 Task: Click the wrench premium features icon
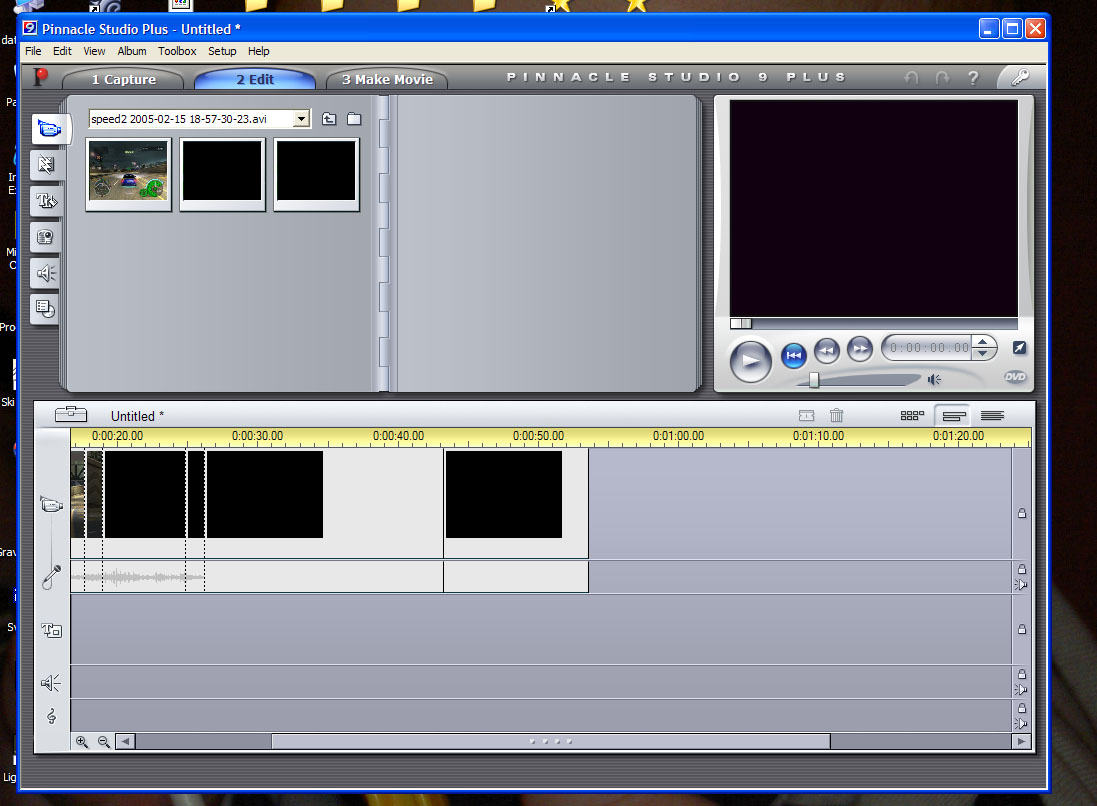pyautogui.click(x=1020, y=77)
